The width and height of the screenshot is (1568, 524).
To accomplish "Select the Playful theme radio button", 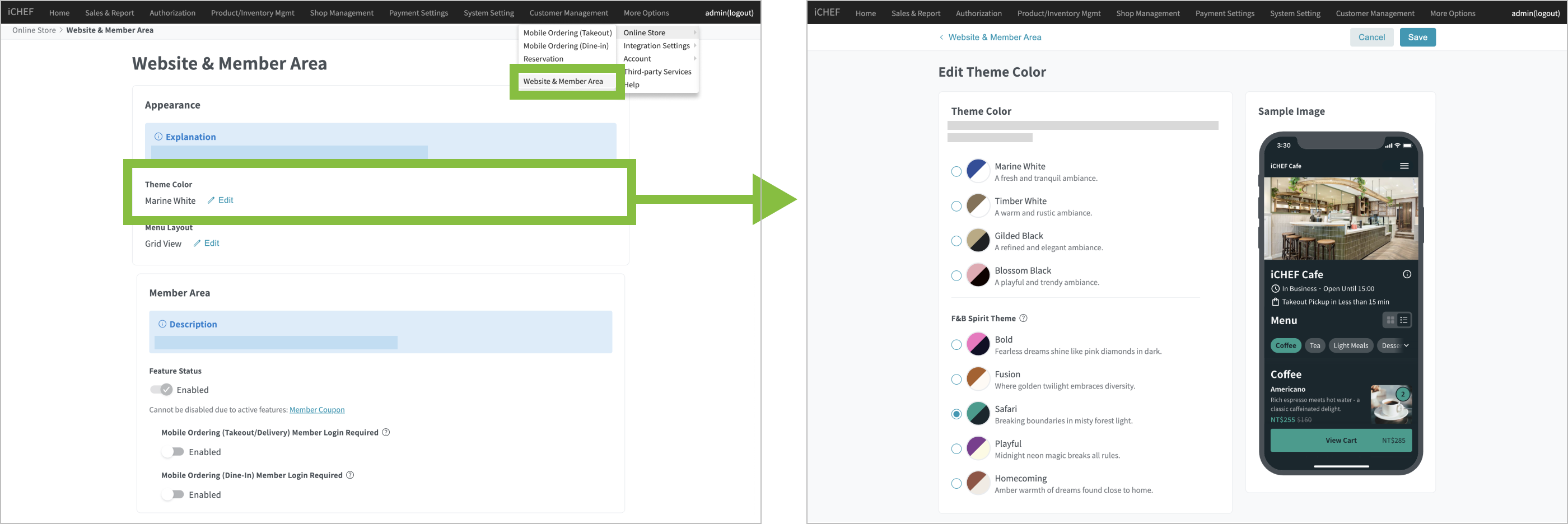I will click(x=956, y=449).
